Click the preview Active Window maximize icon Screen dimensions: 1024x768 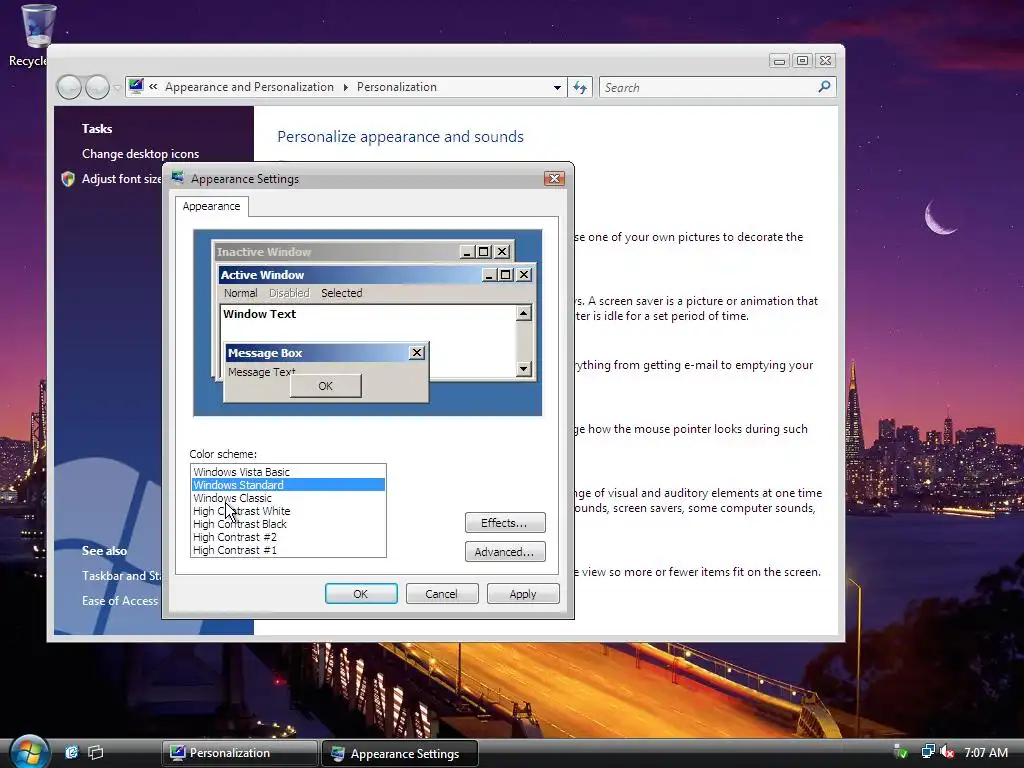point(505,275)
